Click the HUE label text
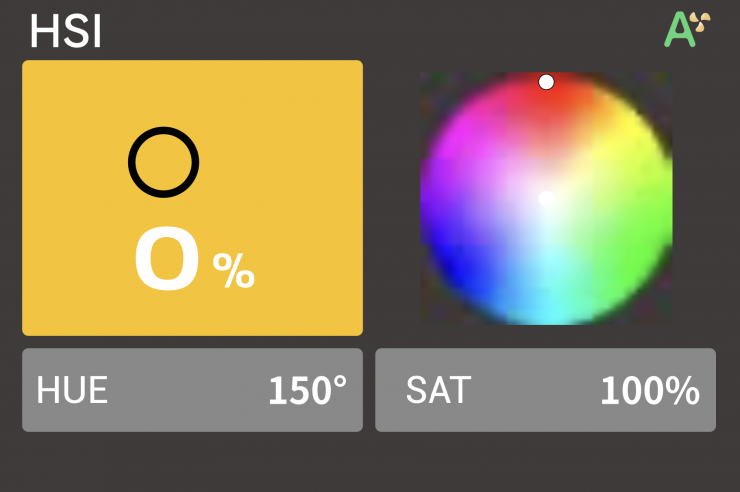The image size is (740, 492). point(72,391)
